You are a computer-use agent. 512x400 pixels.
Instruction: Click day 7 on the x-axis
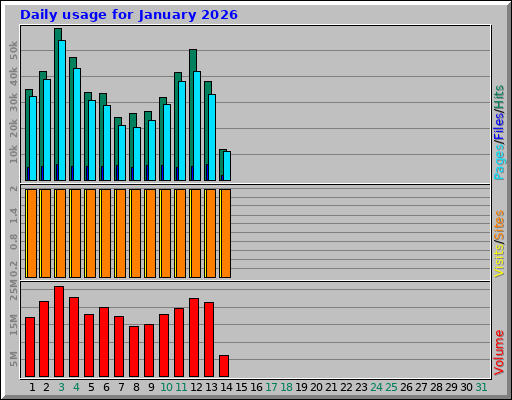121,387
